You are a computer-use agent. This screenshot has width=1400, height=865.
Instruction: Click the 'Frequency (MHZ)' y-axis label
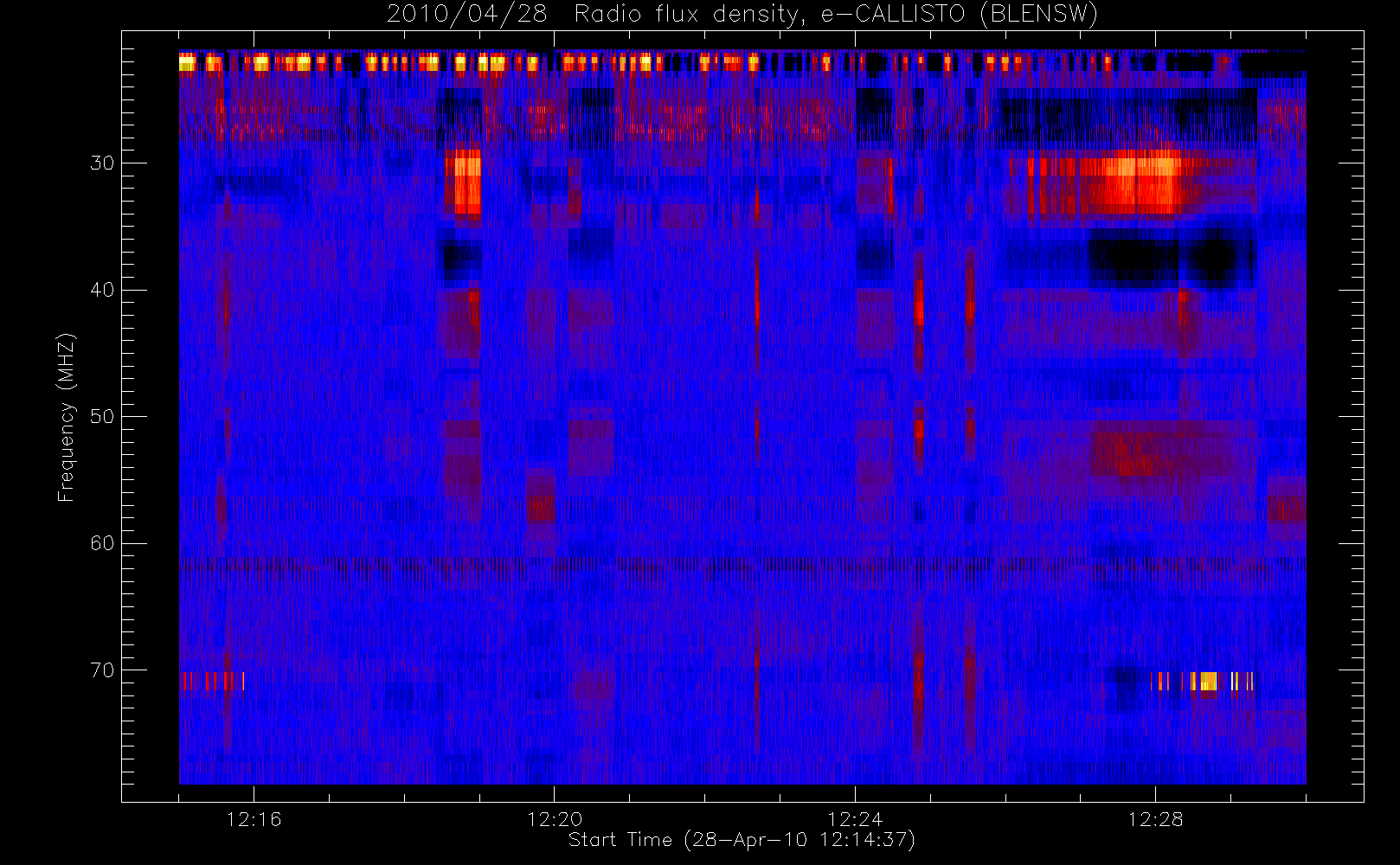(x=66, y=417)
